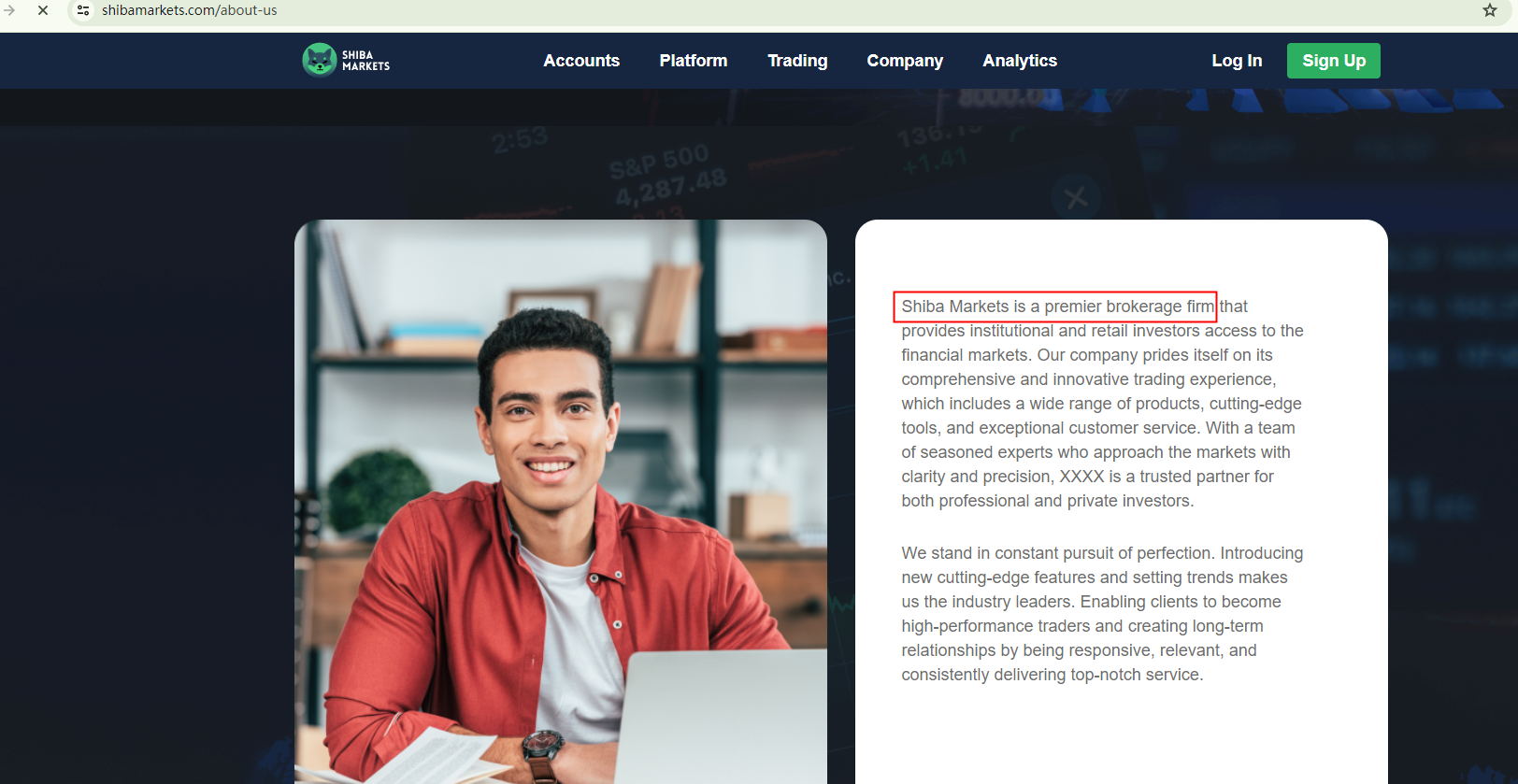This screenshot has width=1518, height=784.
Task: Open site information icon beside the URL
Action: pos(83,10)
